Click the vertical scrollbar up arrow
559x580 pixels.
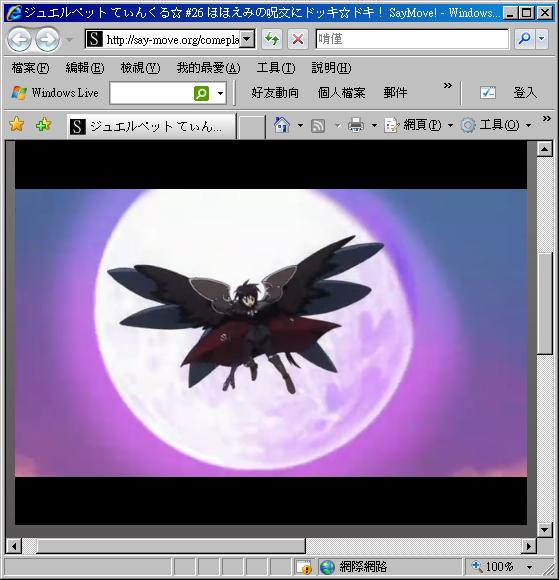pyautogui.click(x=545, y=149)
